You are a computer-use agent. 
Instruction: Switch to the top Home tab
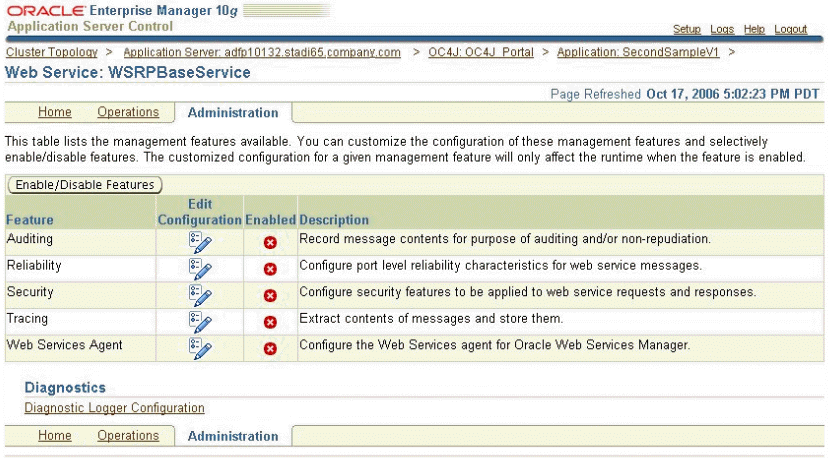54,112
